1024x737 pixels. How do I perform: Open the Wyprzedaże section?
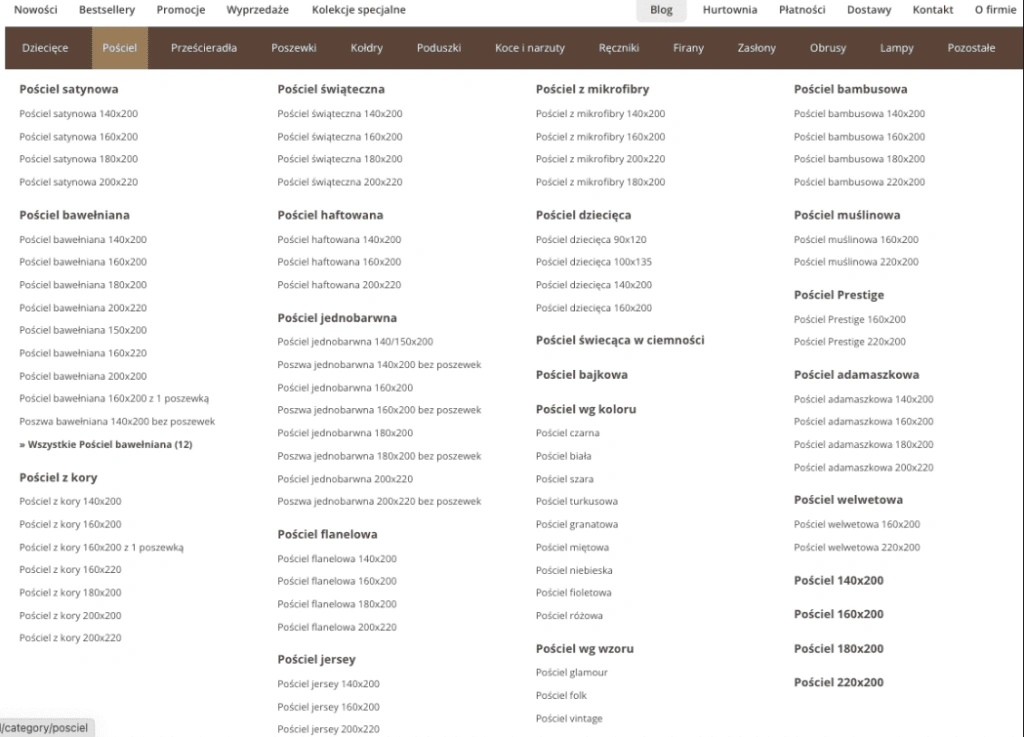(x=257, y=10)
